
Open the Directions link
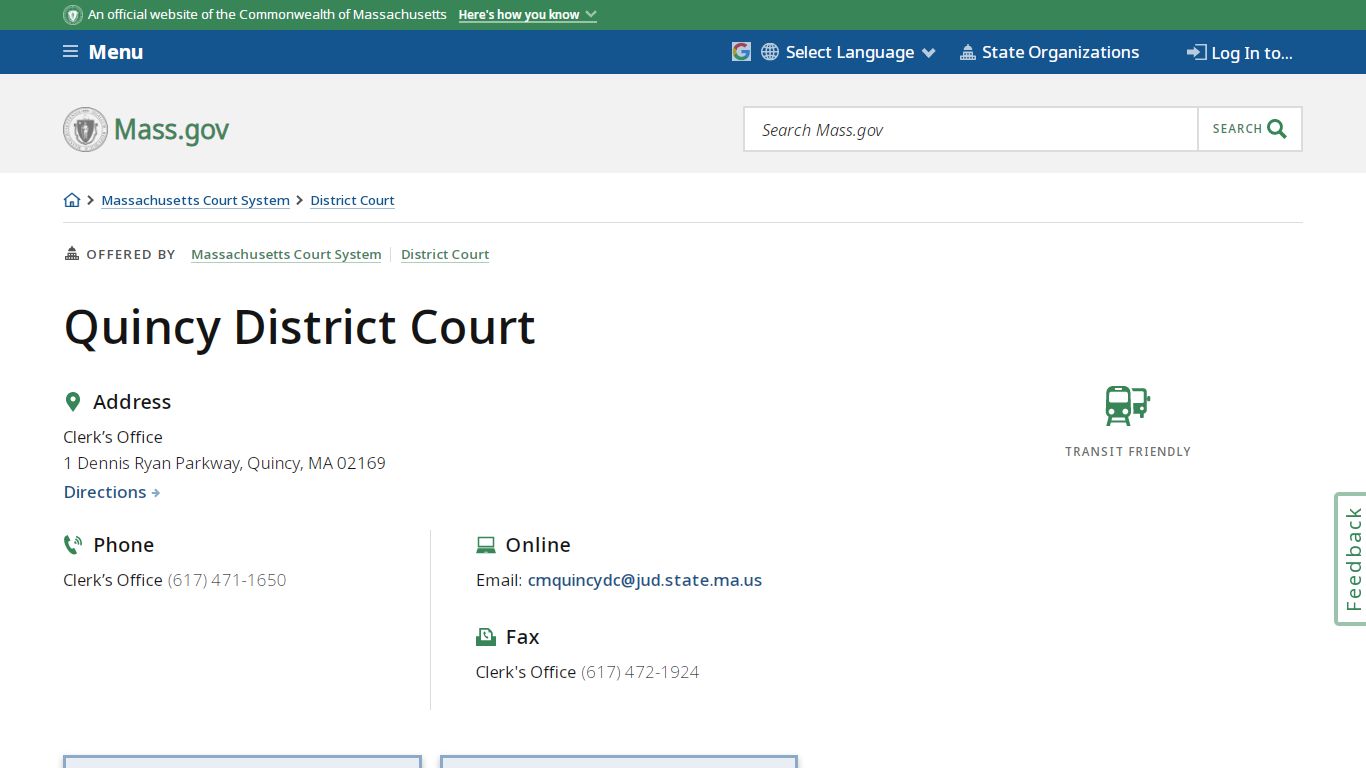[112, 492]
